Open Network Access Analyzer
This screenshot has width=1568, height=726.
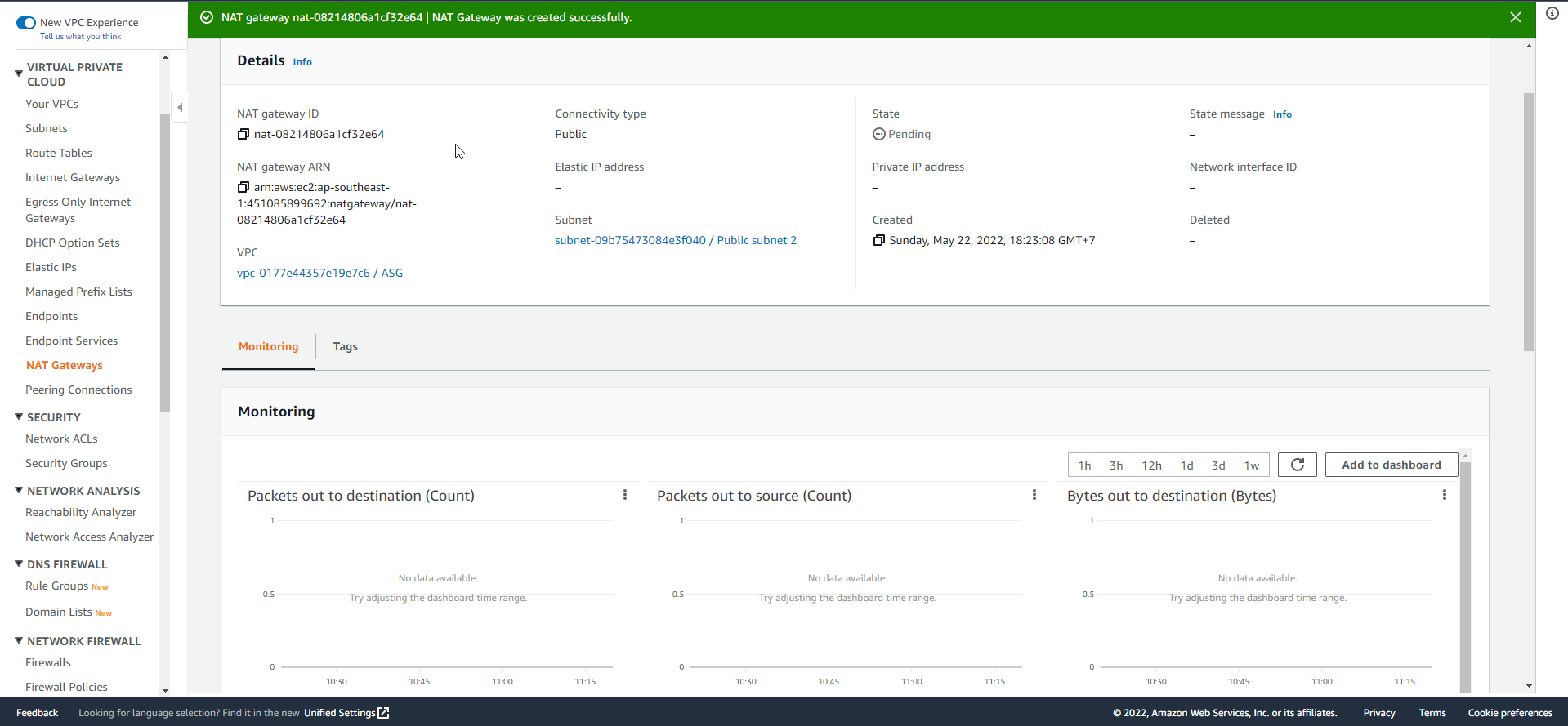[89, 537]
